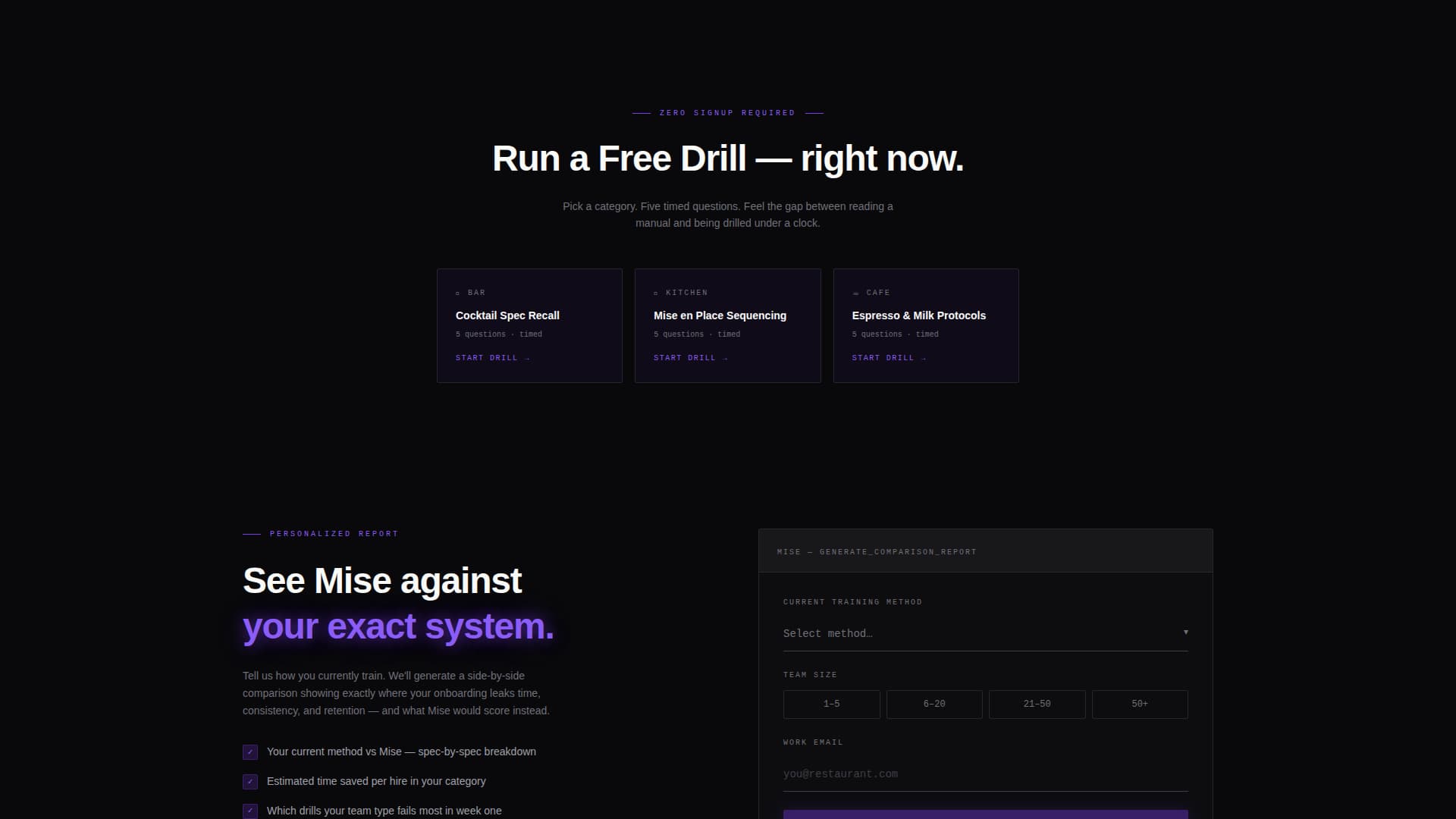Click the purple submit button below the email field

pos(985,814)
